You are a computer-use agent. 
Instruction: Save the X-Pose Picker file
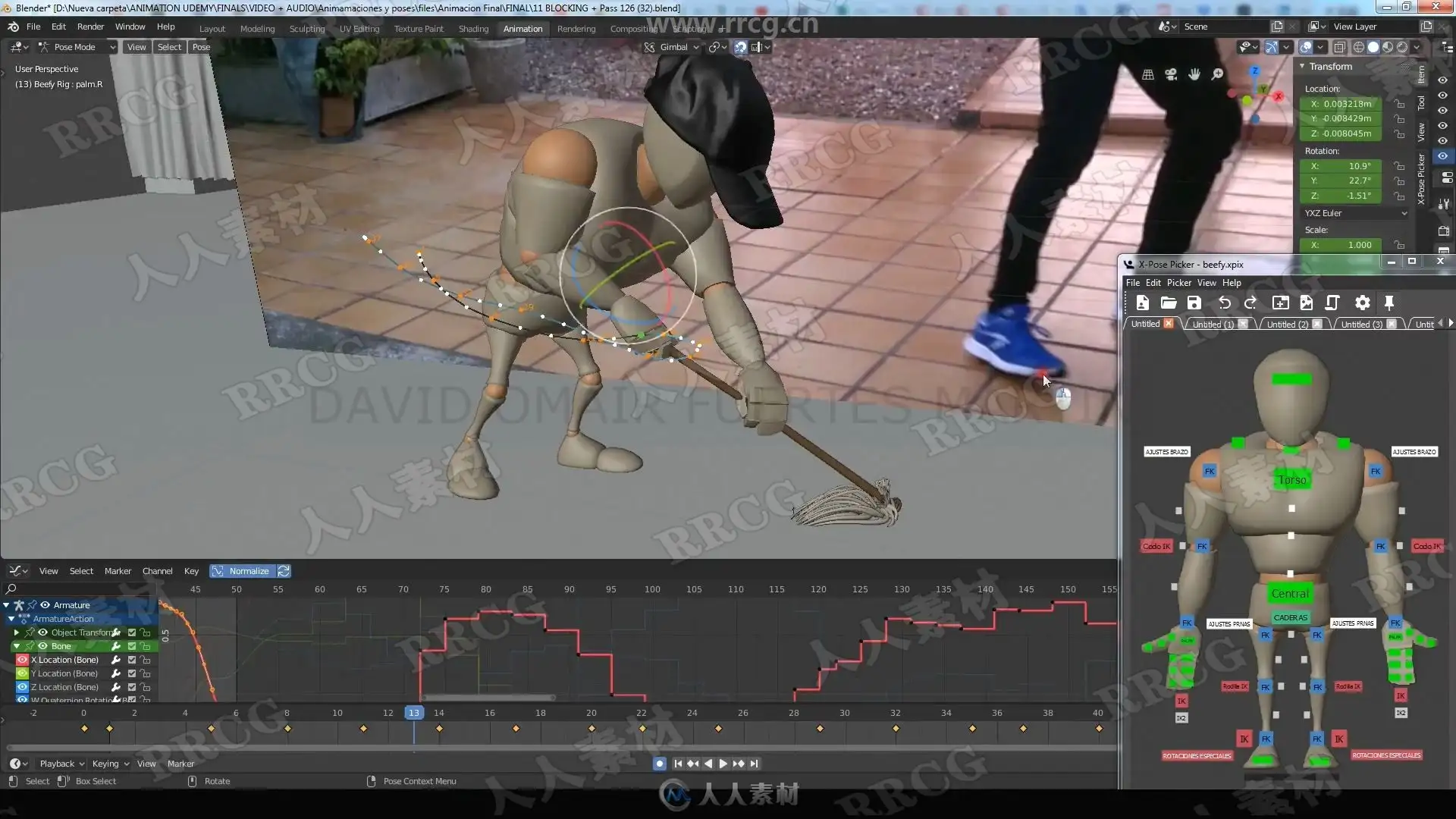pos(1194,303)
